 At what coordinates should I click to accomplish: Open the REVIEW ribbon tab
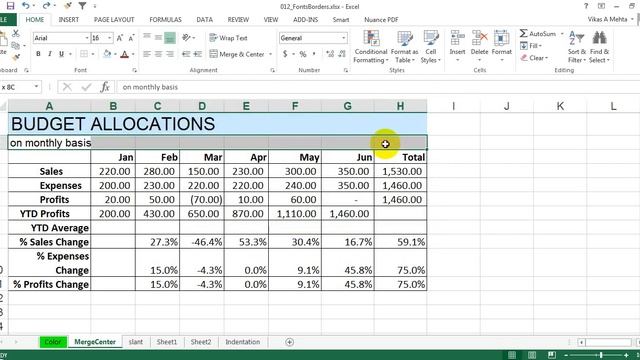pos(238,20)
